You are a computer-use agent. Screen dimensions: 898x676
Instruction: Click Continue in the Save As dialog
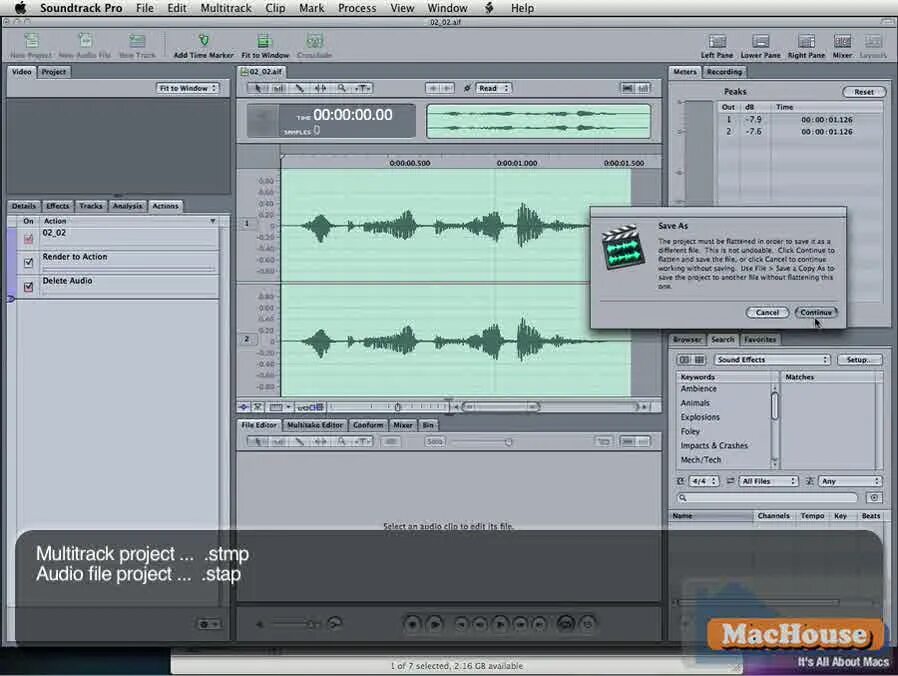(x=816, y=313)
